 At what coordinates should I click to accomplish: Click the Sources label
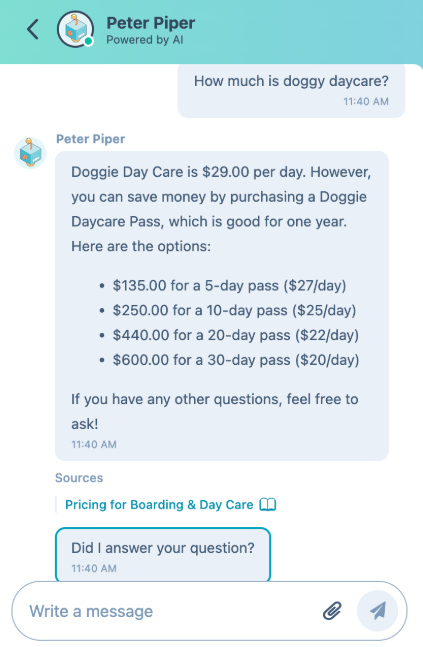tap(79, 478)
